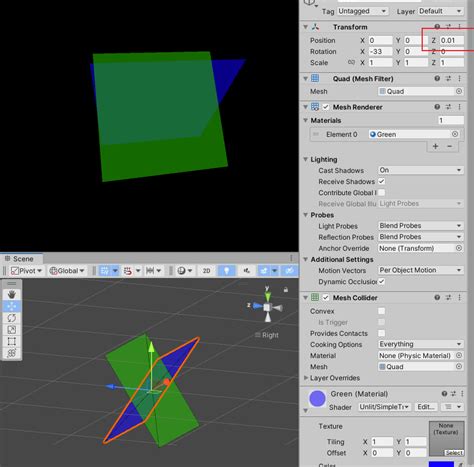
Task: Click the draw mode shading icon
Action: (181, 271)
